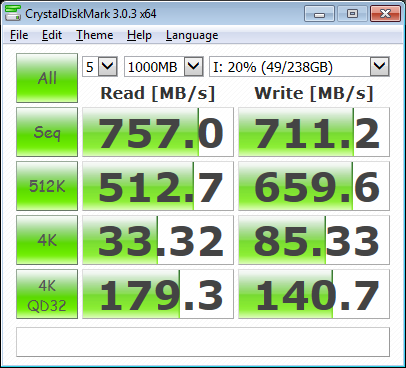406x368 pixels.
Task: Click the 512K write result 659.6
Action: coord(314,186)
